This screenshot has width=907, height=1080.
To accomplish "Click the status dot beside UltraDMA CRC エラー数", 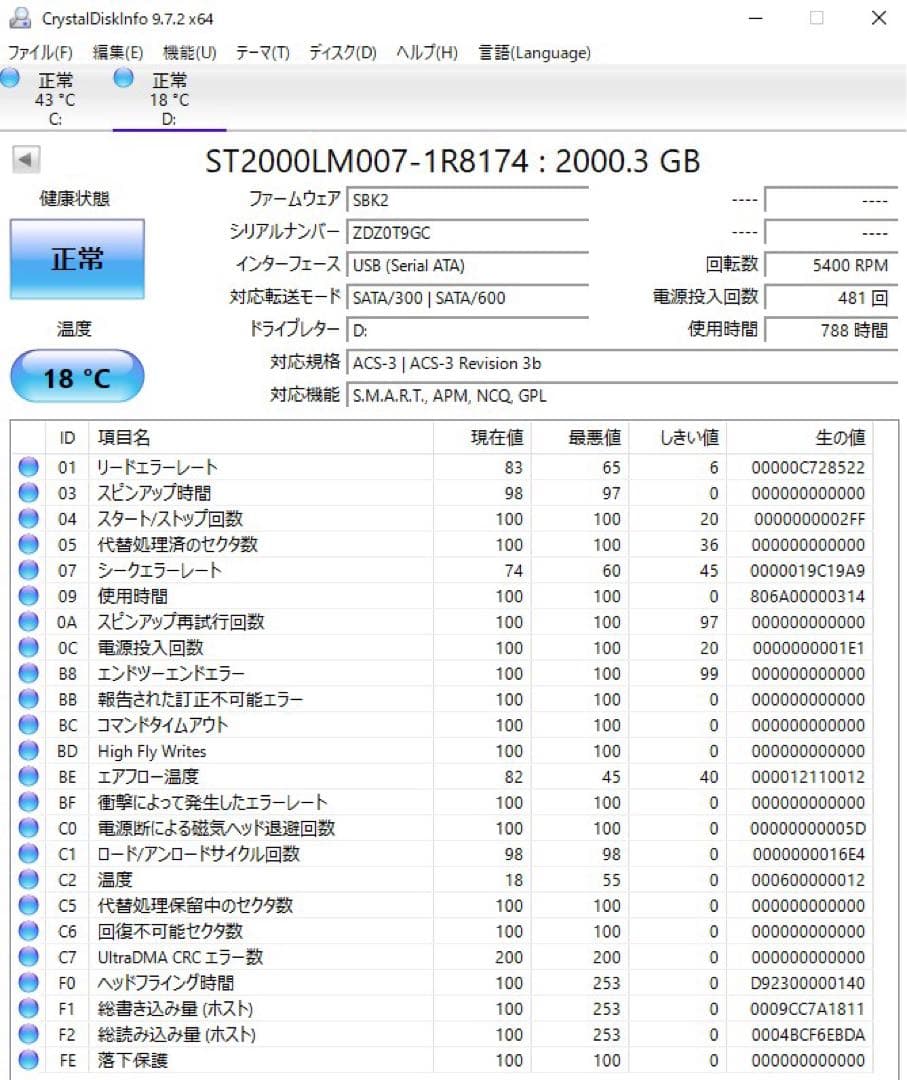I will [29, 957].
